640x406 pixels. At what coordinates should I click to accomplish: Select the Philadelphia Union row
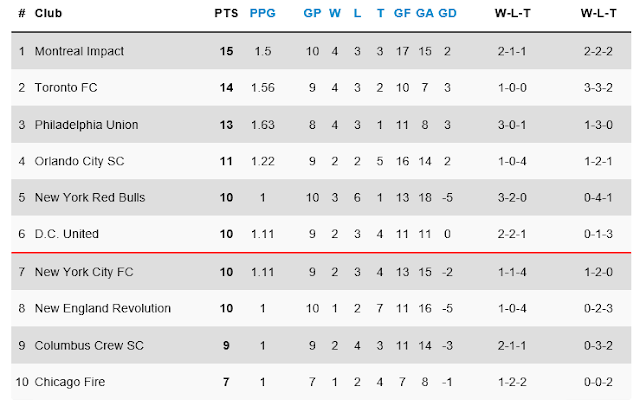click(x=321, y=124)
